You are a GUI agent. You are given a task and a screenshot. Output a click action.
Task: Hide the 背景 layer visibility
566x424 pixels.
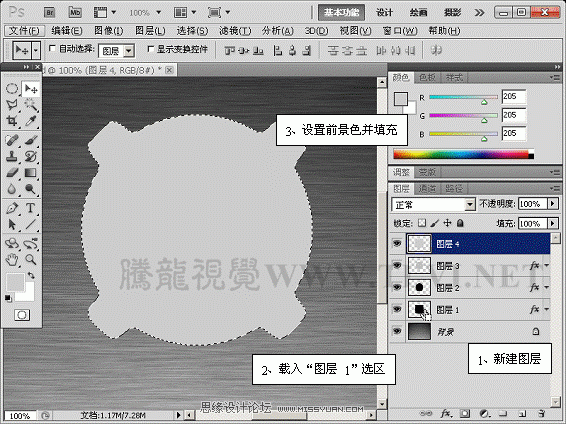coord(397,331)
